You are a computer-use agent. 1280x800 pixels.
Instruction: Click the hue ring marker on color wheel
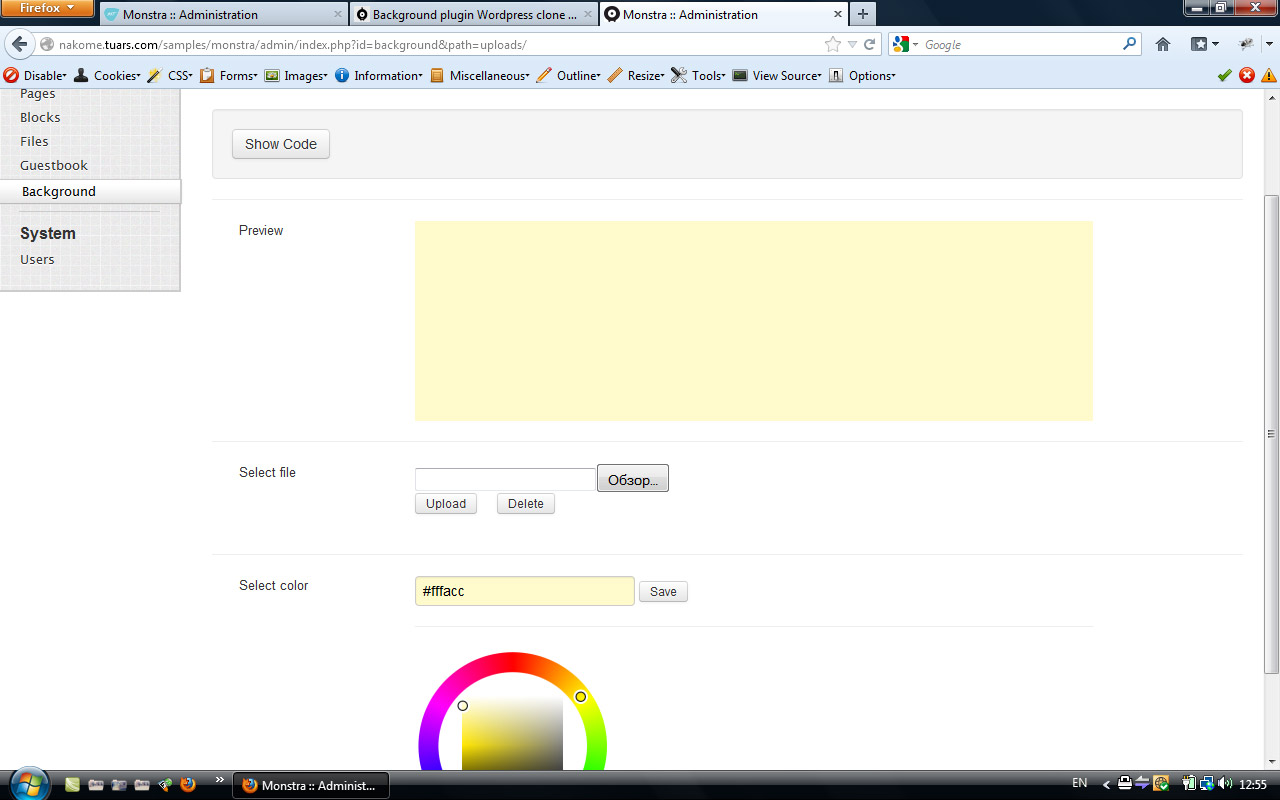580,696
